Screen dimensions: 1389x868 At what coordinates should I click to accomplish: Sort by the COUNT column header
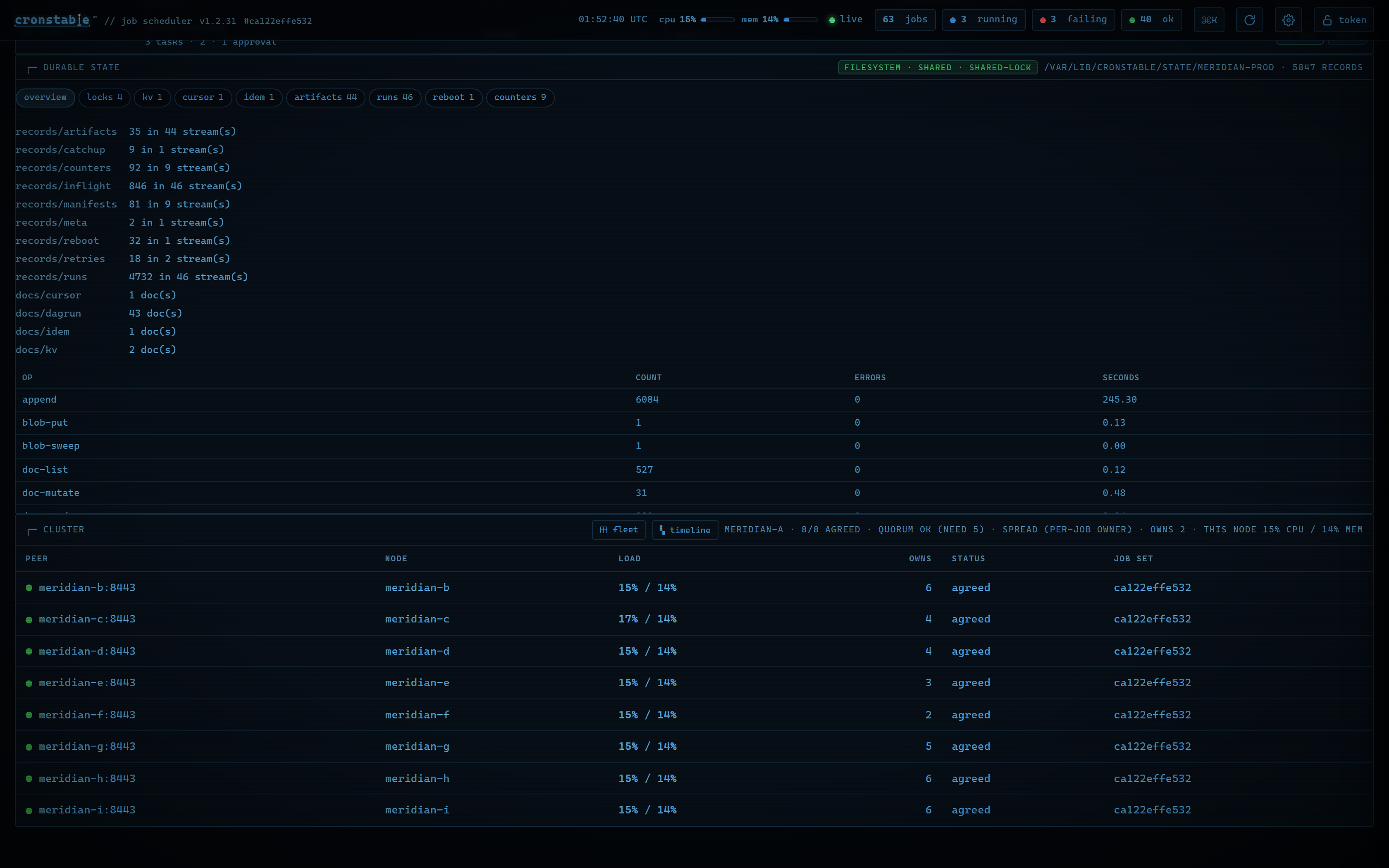[x=649, y=378]
